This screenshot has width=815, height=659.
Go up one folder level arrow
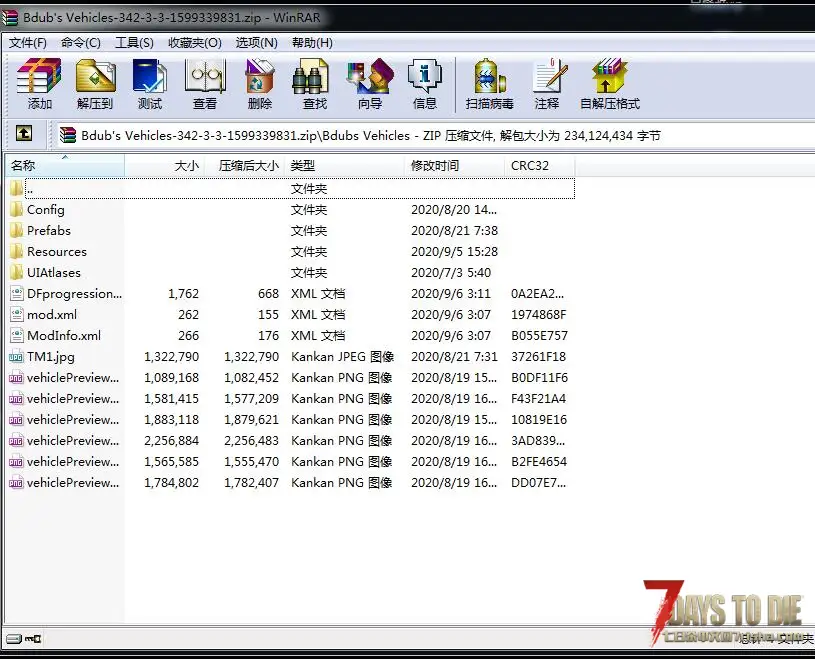point(24,134)
